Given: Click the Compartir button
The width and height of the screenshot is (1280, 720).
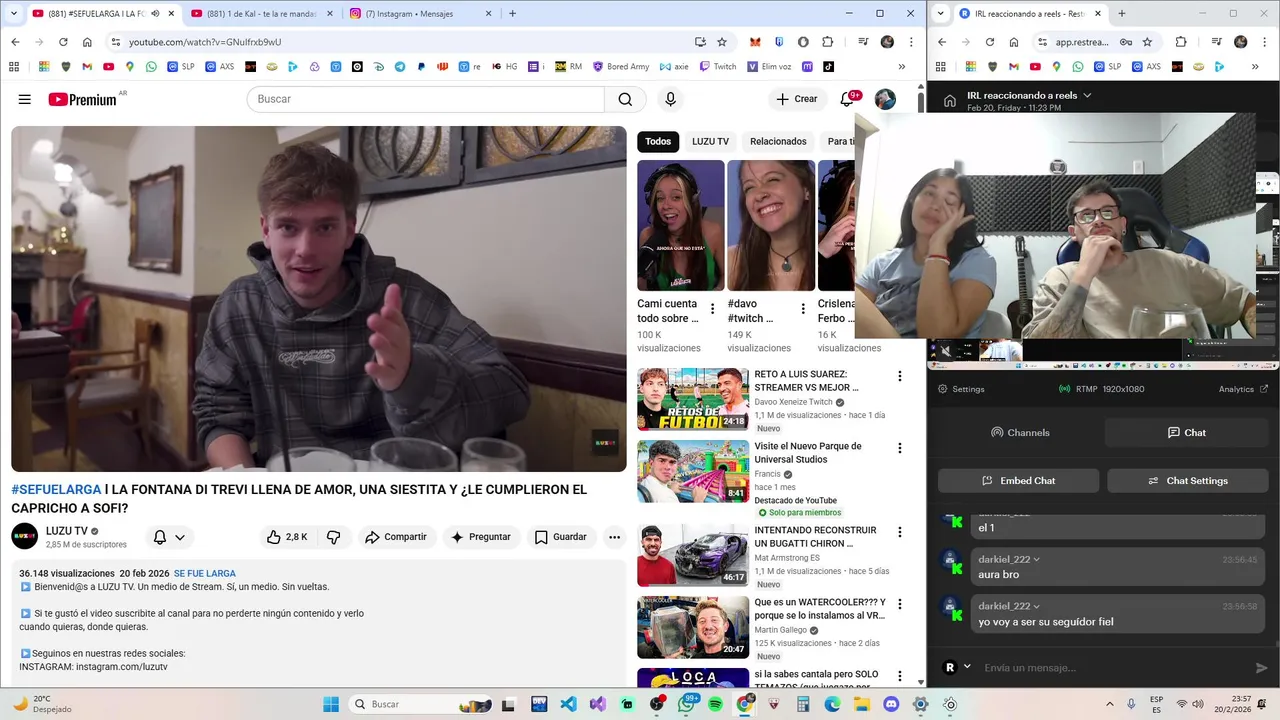Looking at the screenshot, I should pos(396,537).
